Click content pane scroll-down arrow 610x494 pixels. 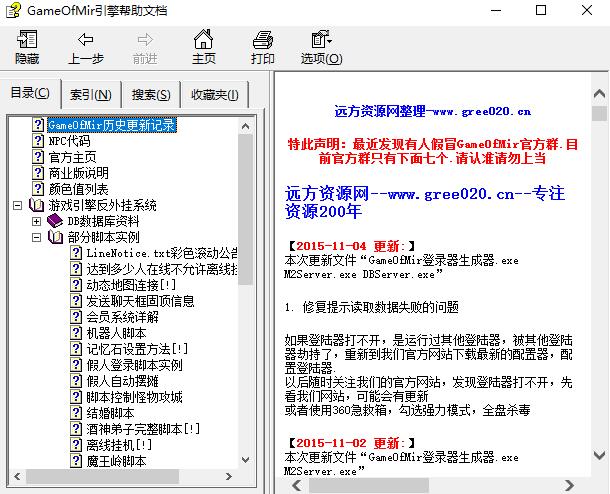click(599, 454)
